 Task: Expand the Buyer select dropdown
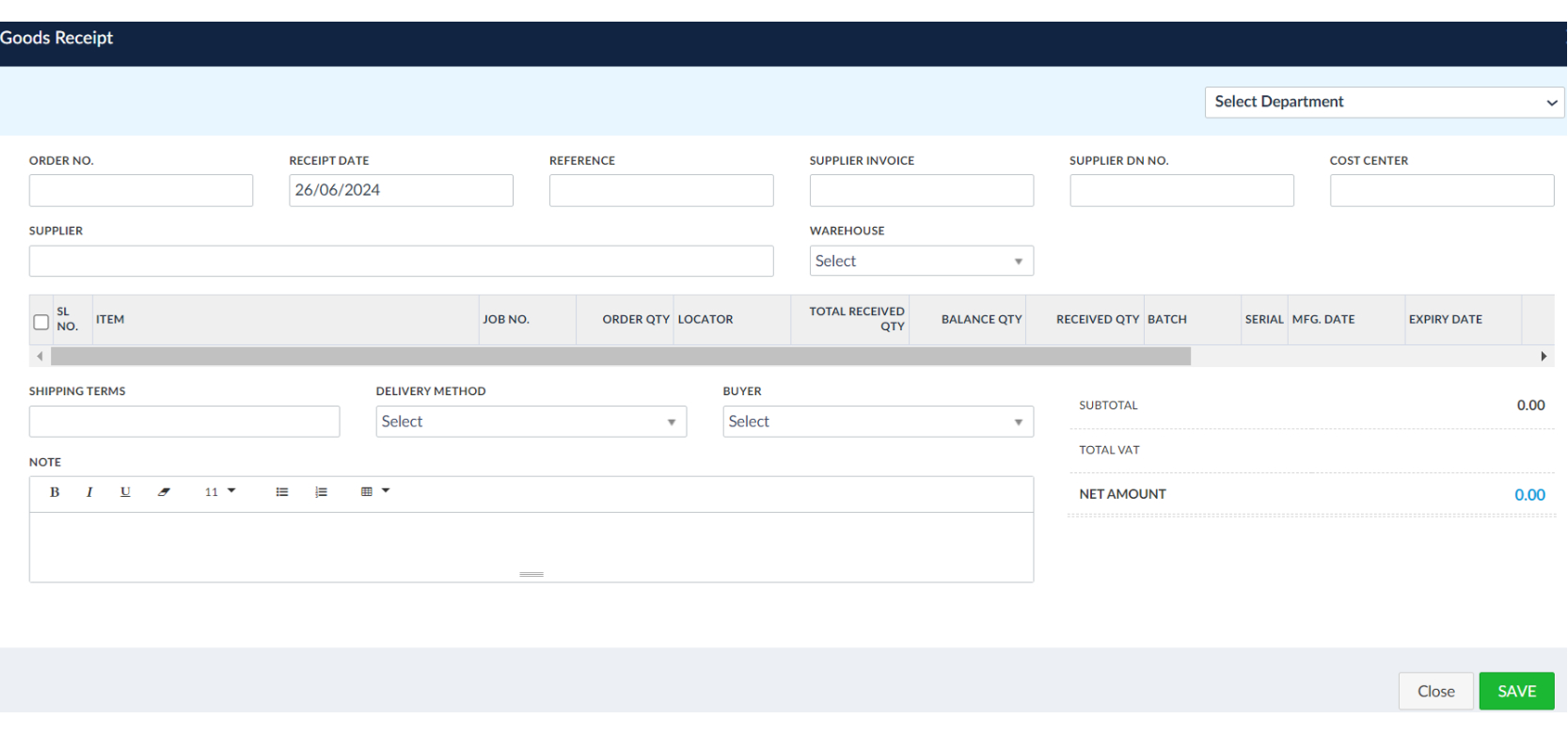[878, 422]
